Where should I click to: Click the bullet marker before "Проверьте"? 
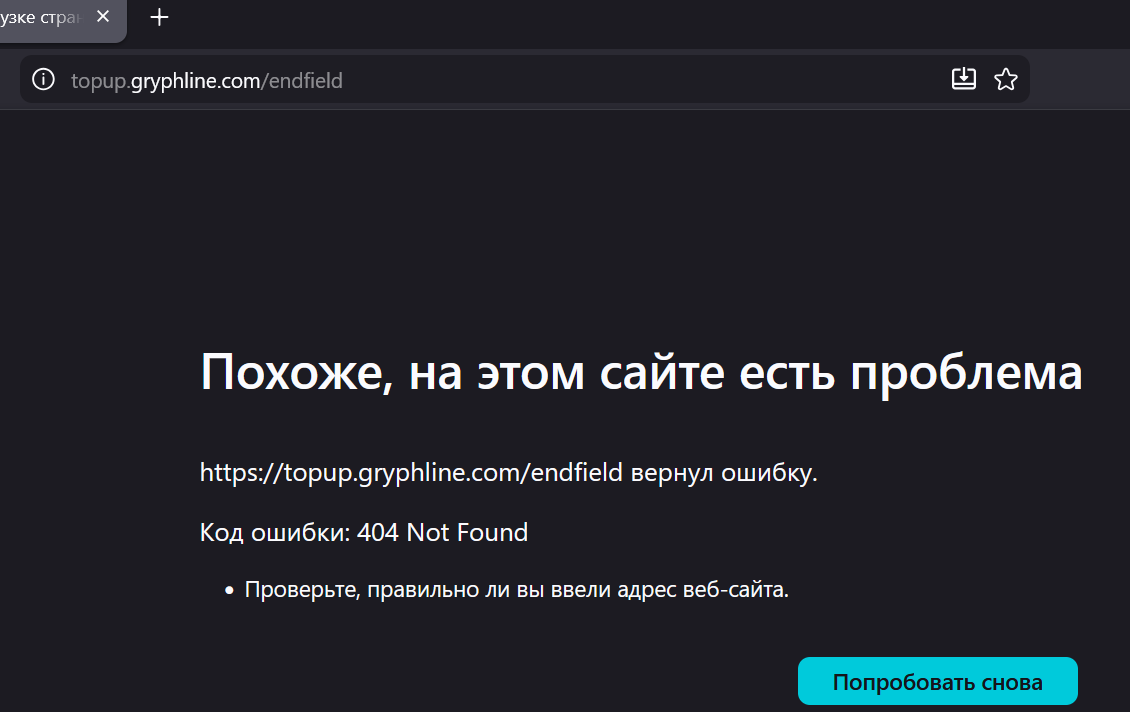coord(231,591)
